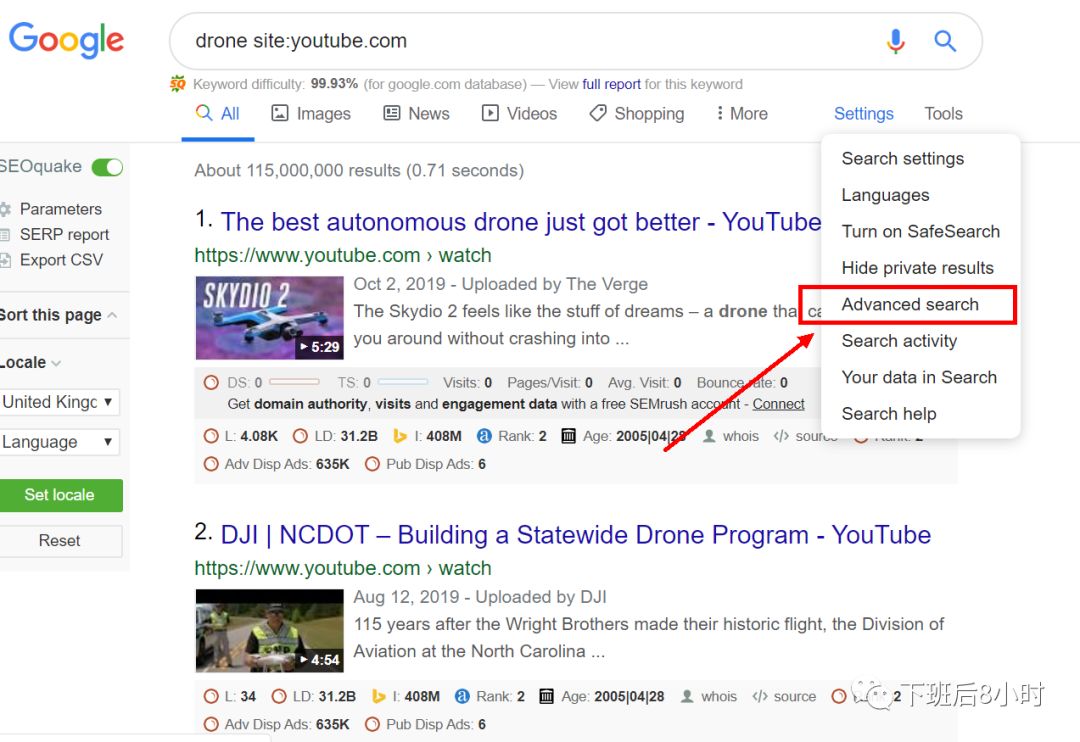Click the SEMrush keyword difficulty icon
The width and height of the screenshot is (1080, 742).
point(178,84)
